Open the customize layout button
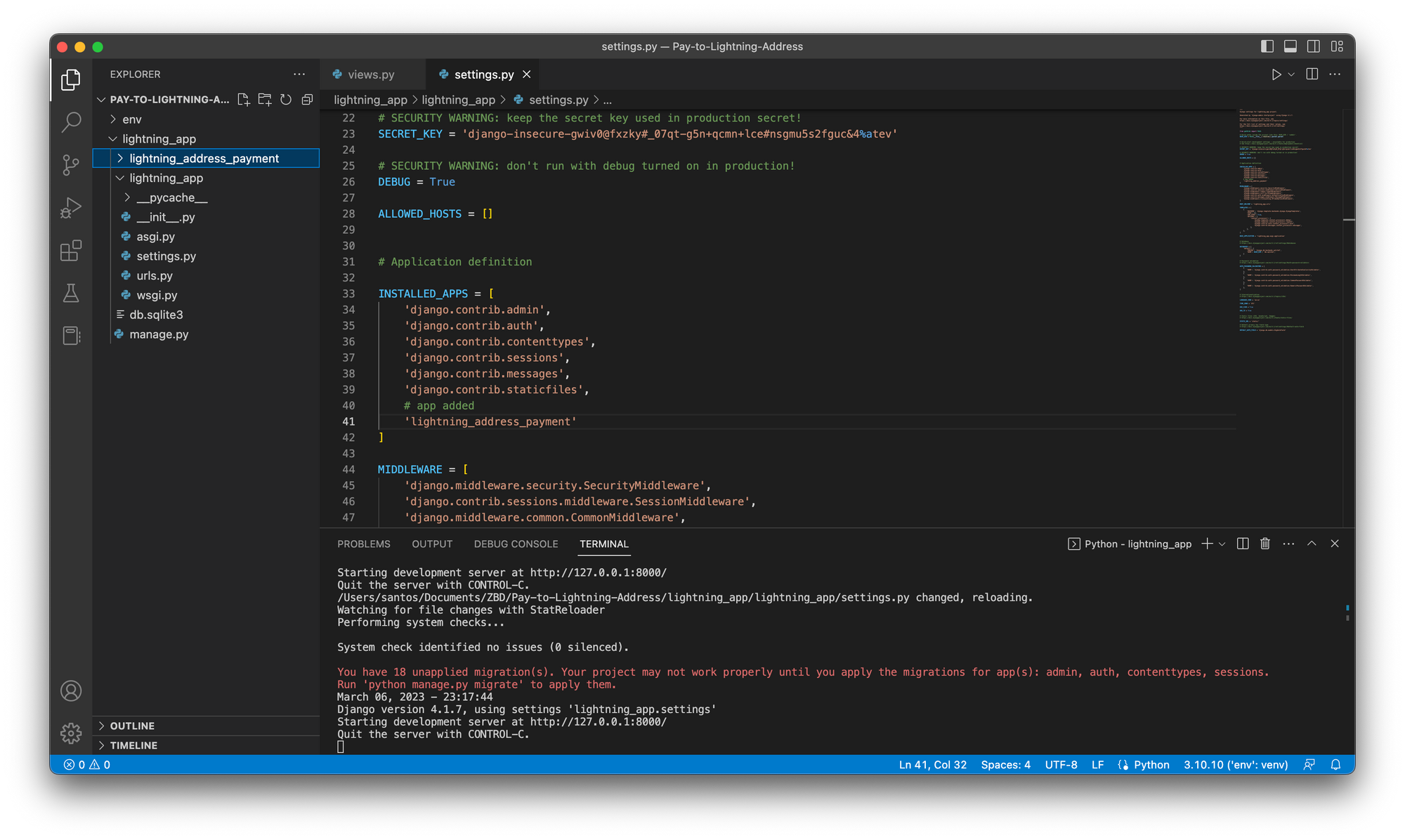Image resolution: width=1405 pixels, height=840 pixels. point(1337,46)
